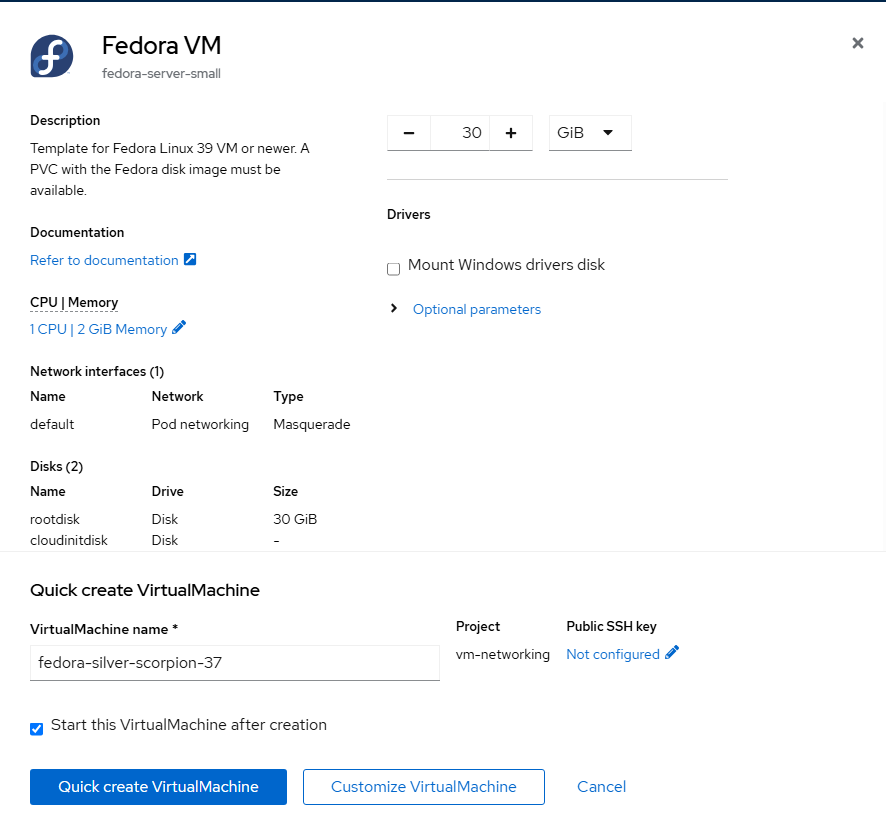Viewport: 886px width, 829px height.
Task: Increase disk size with plus button
Action: tap(511, 133)
